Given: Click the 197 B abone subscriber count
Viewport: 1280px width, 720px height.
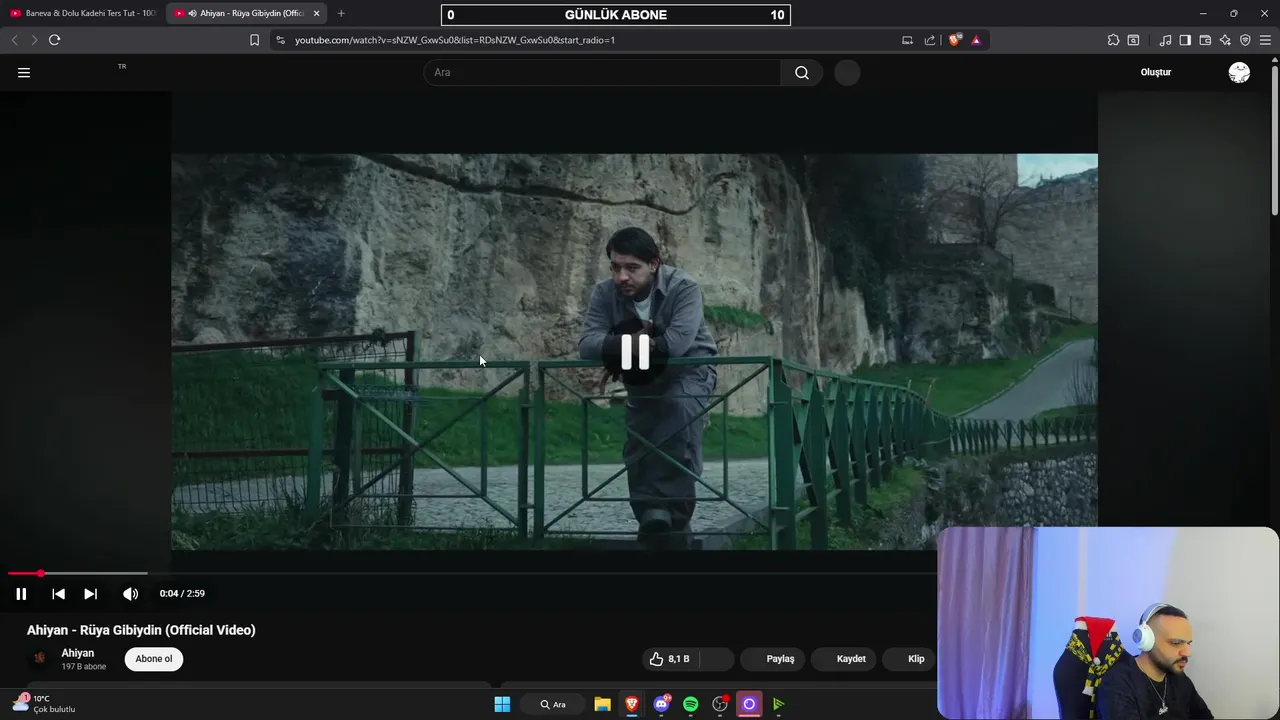Looking at the screenshot, I should click(84, 667).
